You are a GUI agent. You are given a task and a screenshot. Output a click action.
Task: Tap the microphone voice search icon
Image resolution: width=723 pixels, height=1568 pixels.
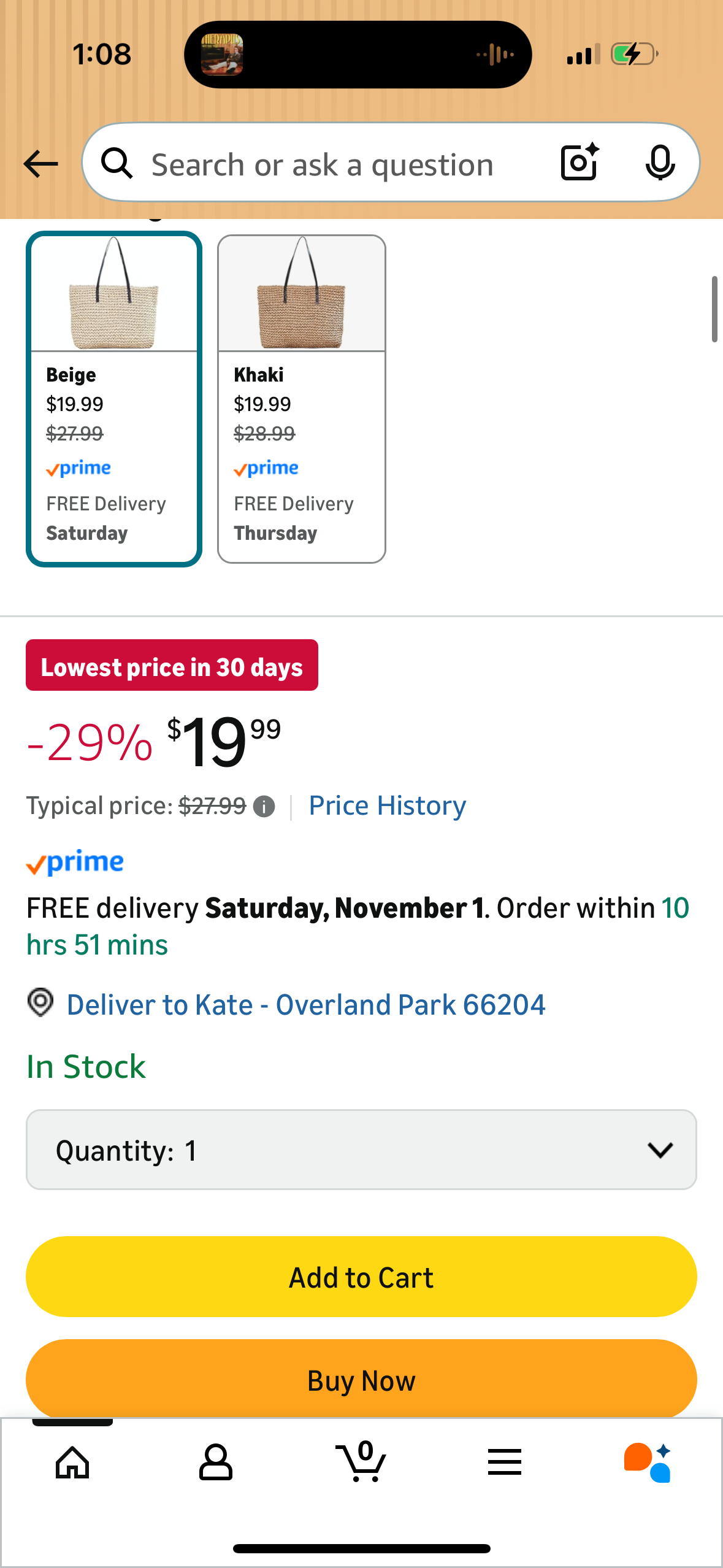(x=660, y=163)
